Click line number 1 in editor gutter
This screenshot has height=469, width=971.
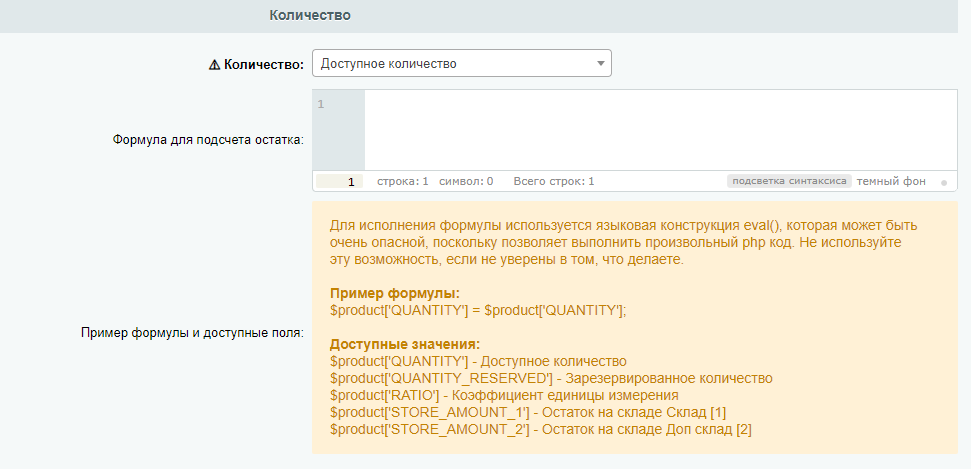pos(321,104)
